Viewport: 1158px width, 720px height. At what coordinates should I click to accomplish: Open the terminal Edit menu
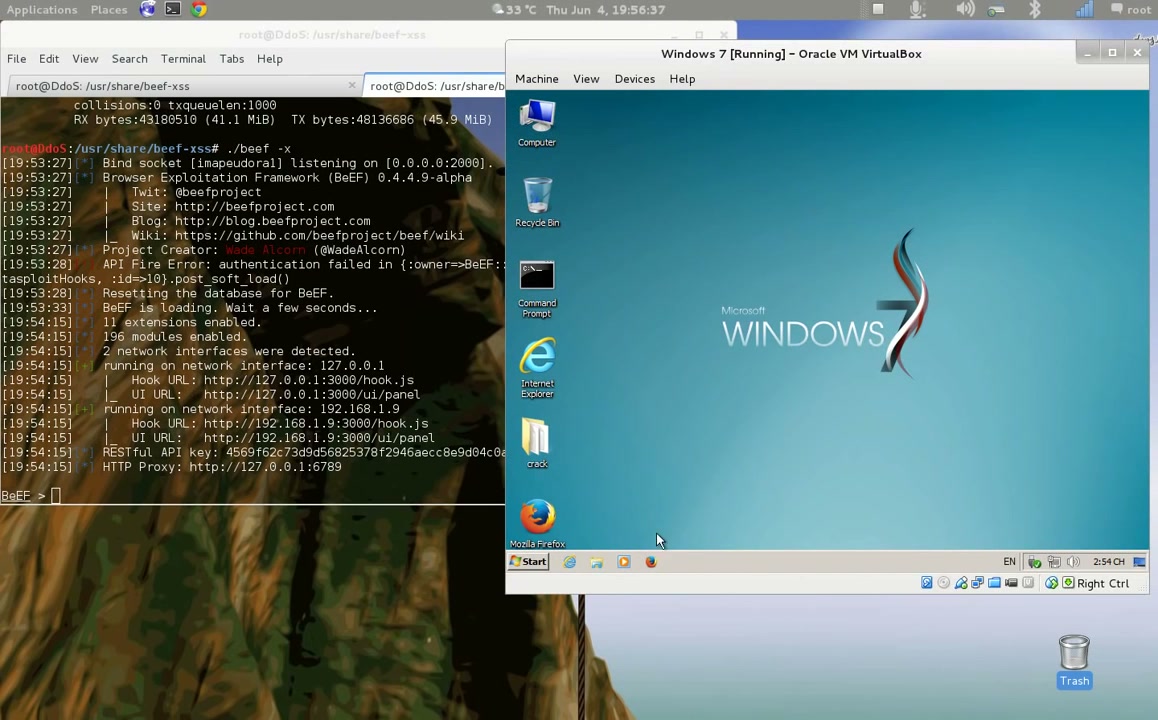tap(49, 59)
